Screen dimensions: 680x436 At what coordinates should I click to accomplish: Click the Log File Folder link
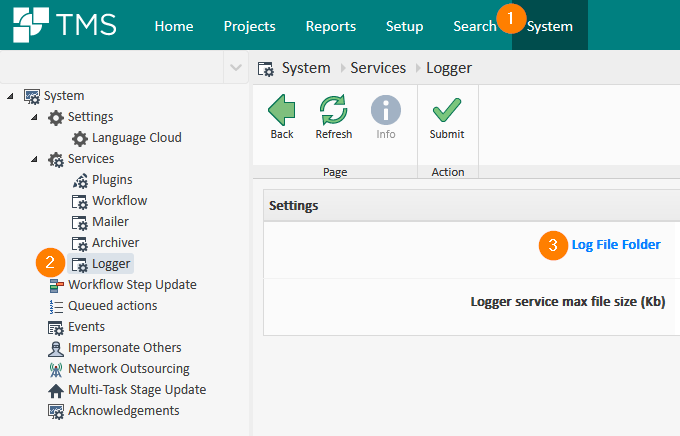615,244
